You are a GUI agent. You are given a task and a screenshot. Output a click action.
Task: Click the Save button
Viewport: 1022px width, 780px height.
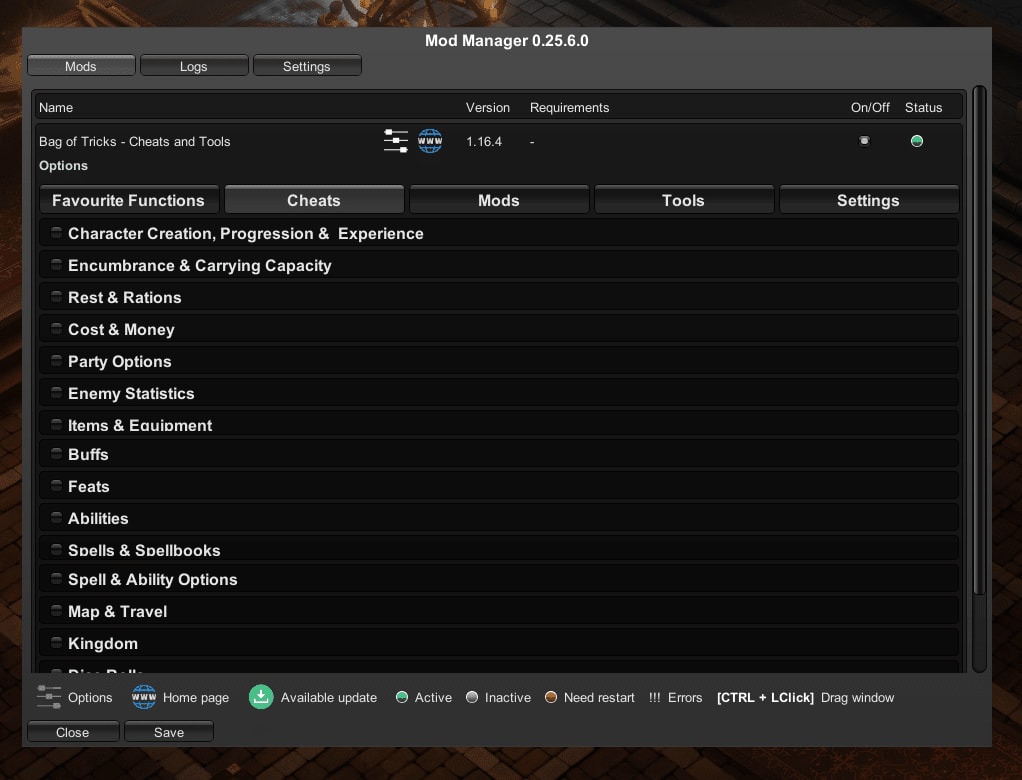169,732
